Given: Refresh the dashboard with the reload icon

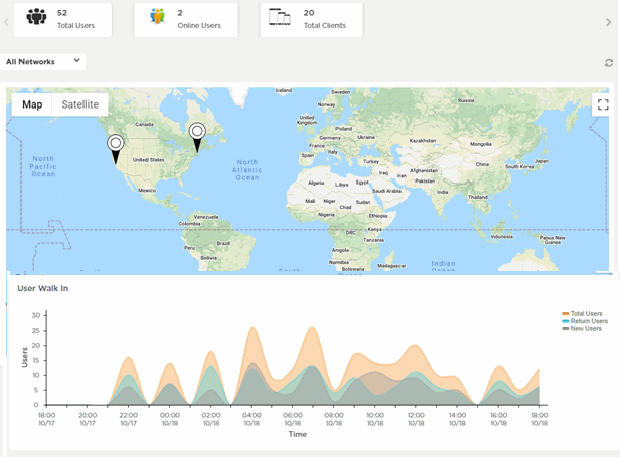Looking at the screenshot, I should (x=608, y=62).
